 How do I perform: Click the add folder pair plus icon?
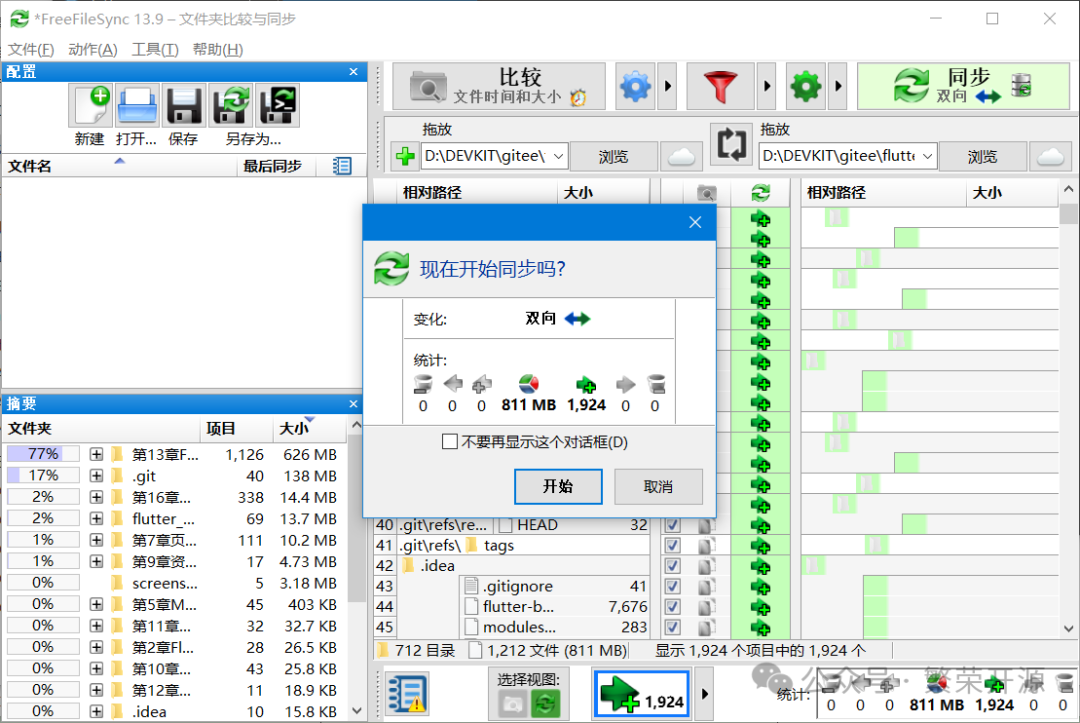(x=405, y=156)
